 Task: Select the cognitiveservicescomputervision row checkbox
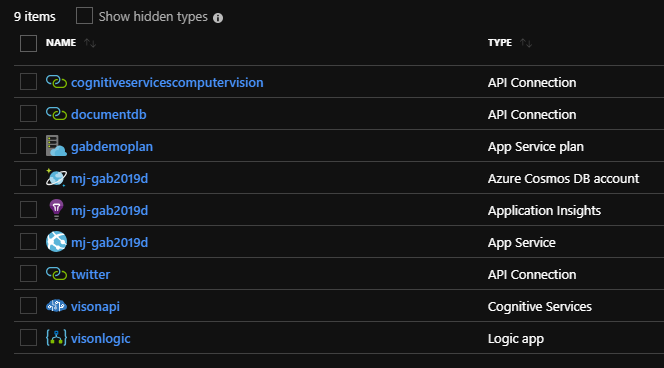tap(28, 82)
